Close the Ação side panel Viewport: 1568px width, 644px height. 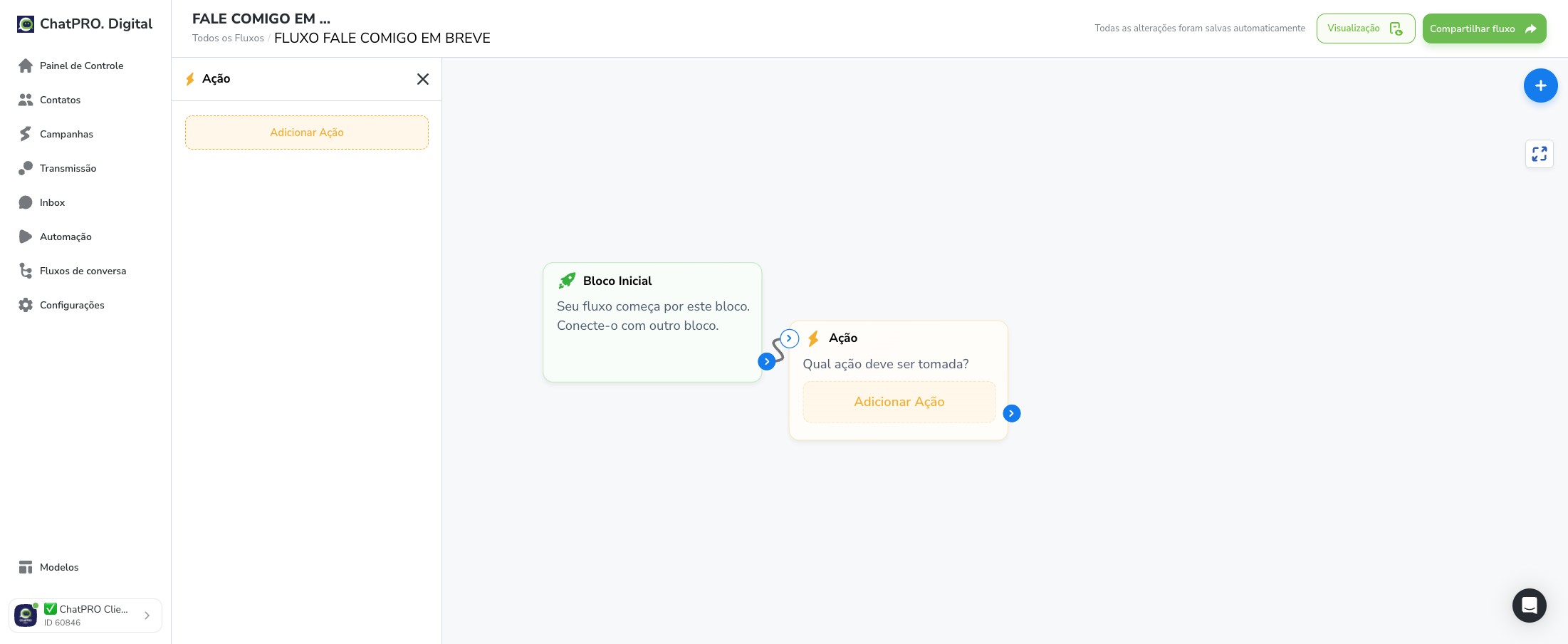[423, 79]
